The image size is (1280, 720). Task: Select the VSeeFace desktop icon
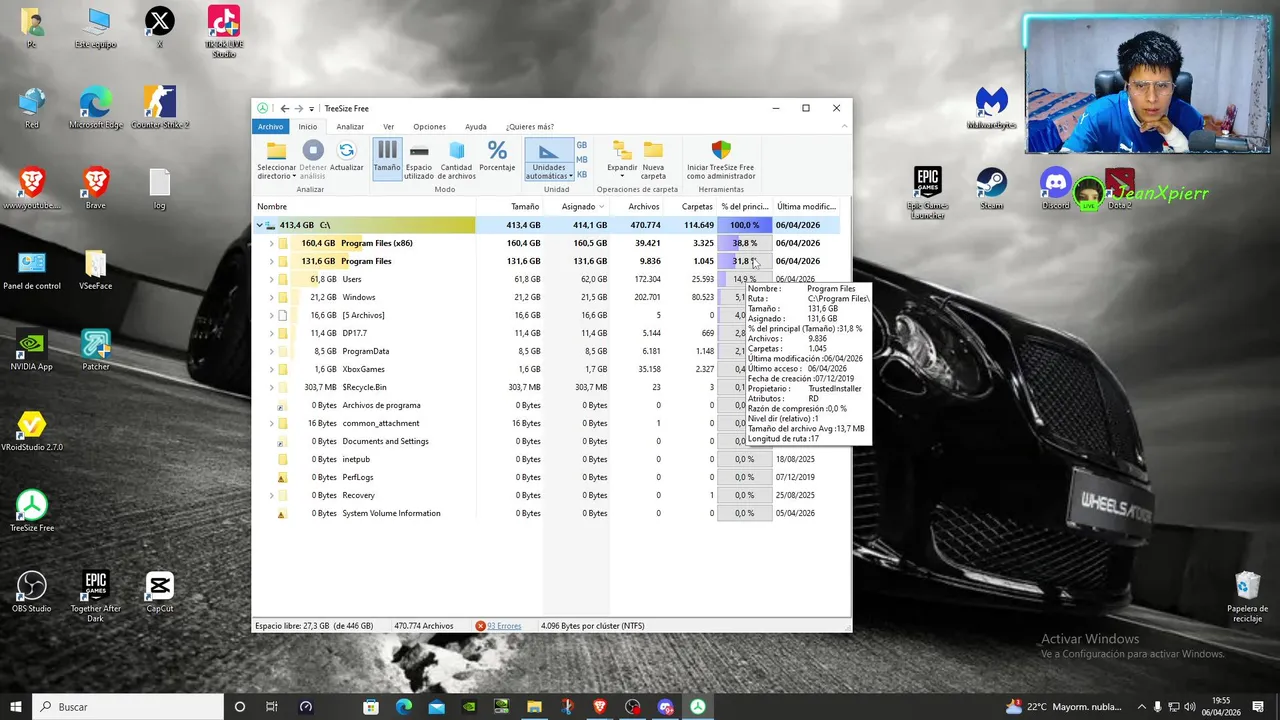click(x=96, y=270)
